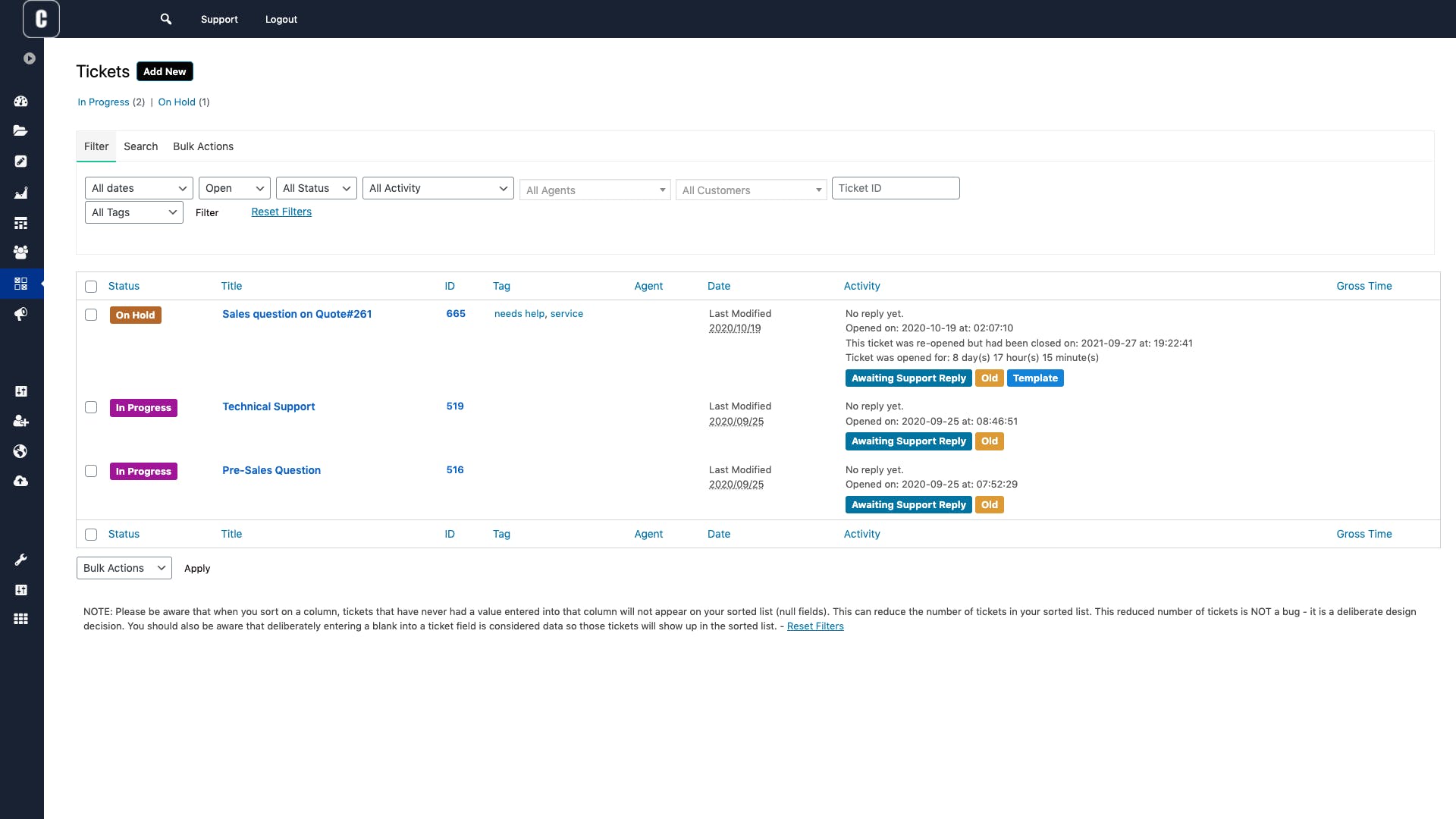Select the Technical Support ticket checkbox
The height and width of the screenshot is (819, 1456).
tap(91, 407)
